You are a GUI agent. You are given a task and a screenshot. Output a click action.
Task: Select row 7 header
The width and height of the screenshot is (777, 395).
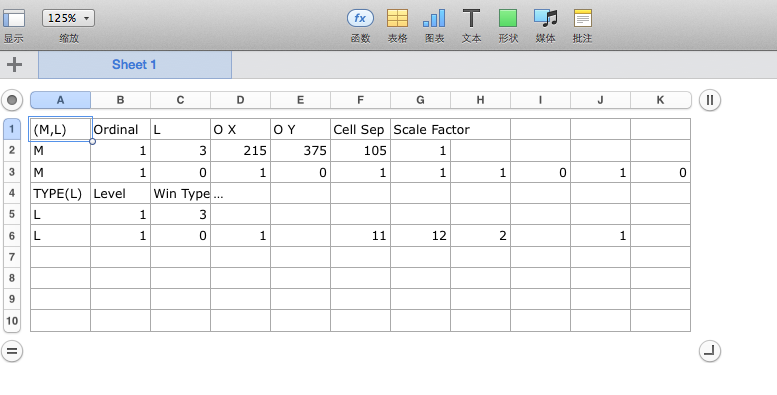tap(12, 257)
